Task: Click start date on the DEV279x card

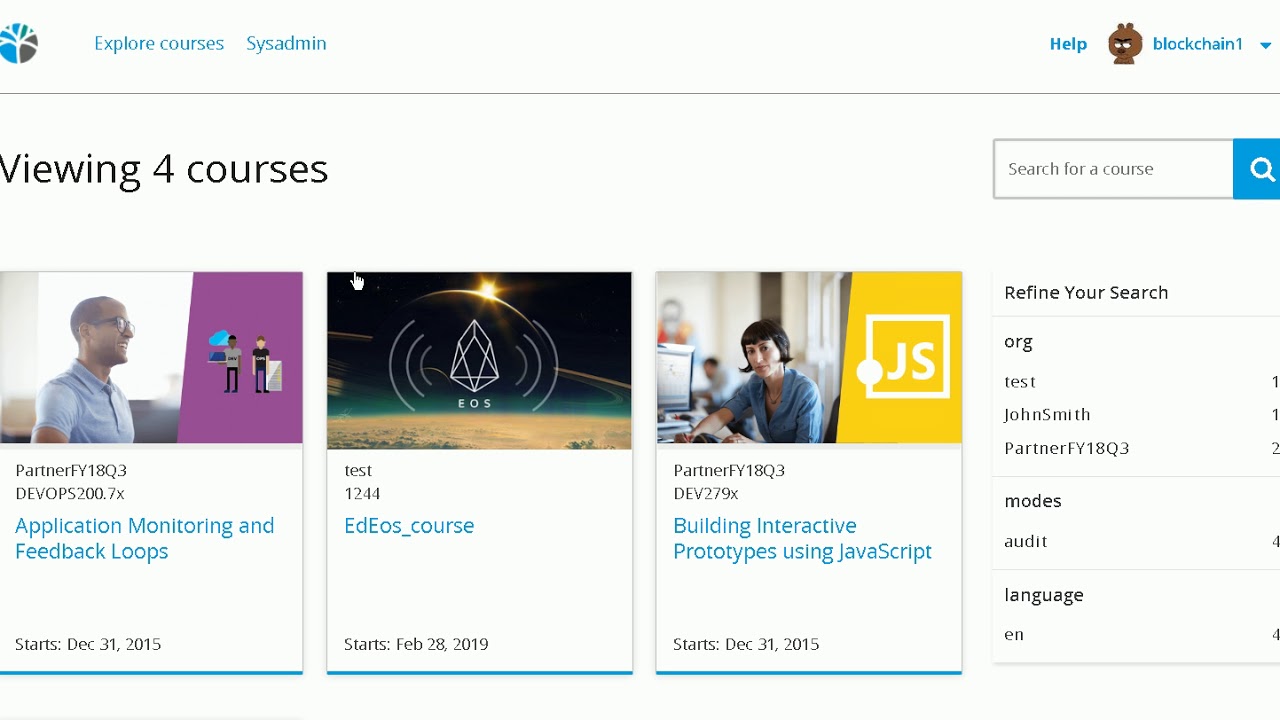Action: [x=746, y=644]
